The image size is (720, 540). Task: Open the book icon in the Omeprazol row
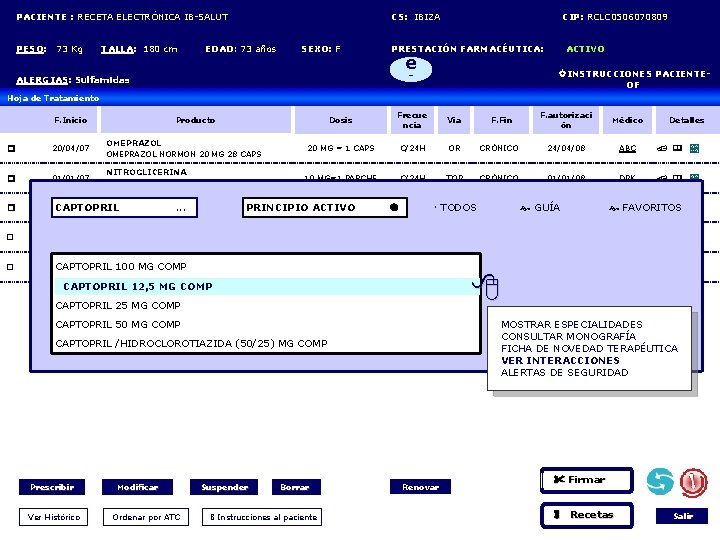pyautogui.click(x=677, y=148)
